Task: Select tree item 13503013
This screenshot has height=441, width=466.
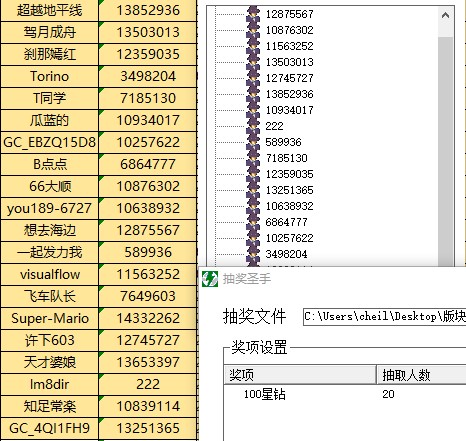Action: click(x=289, y=62)
